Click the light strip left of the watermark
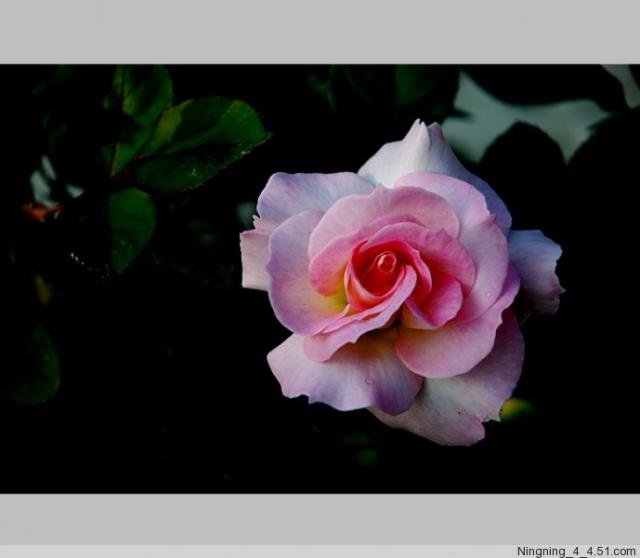Screen dimensions: 640x558 coord(250,551)
